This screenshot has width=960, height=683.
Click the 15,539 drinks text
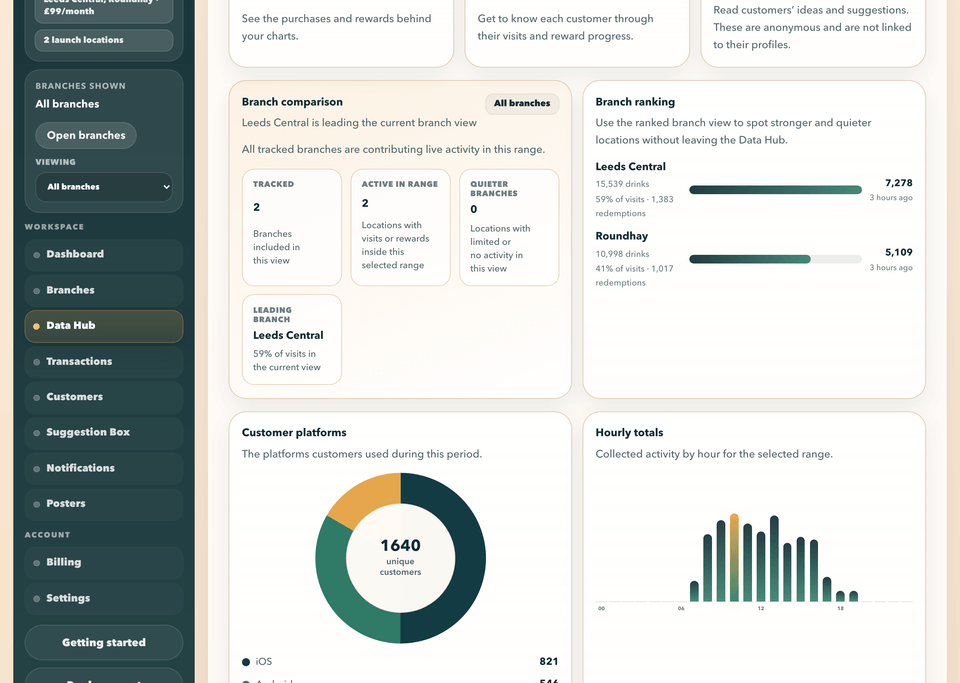point(623,184)
